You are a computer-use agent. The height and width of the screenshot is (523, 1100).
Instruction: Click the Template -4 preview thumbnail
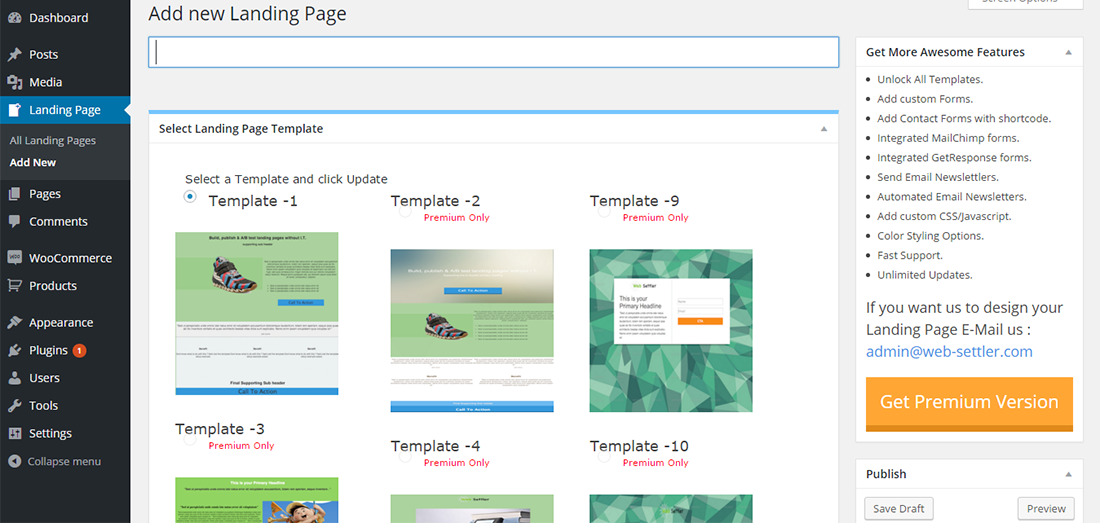point(472,508)
